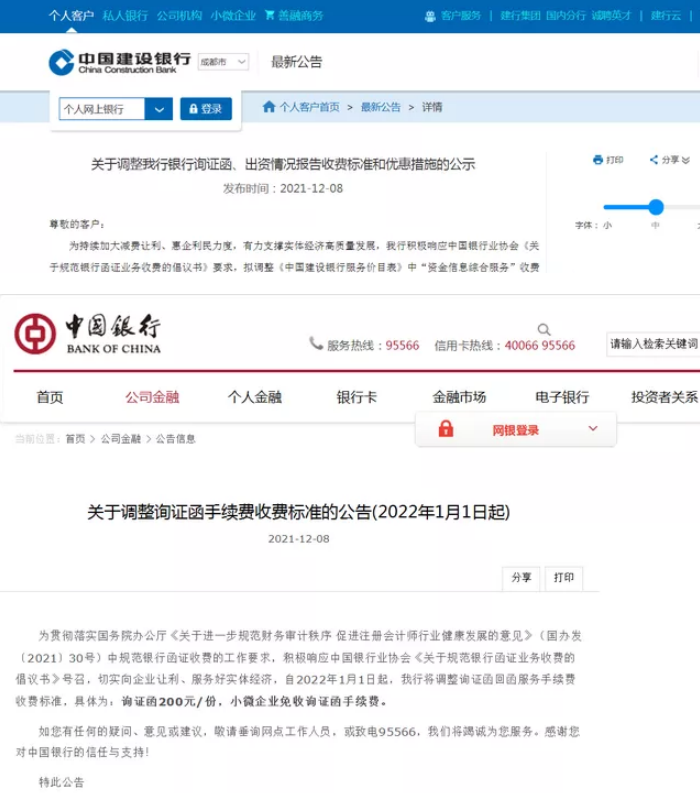The height and width of the screenshot is (793, 700).
Task: Click the date 2021-12-08 under Bank of China title
Action: click(x=298, y=539)
